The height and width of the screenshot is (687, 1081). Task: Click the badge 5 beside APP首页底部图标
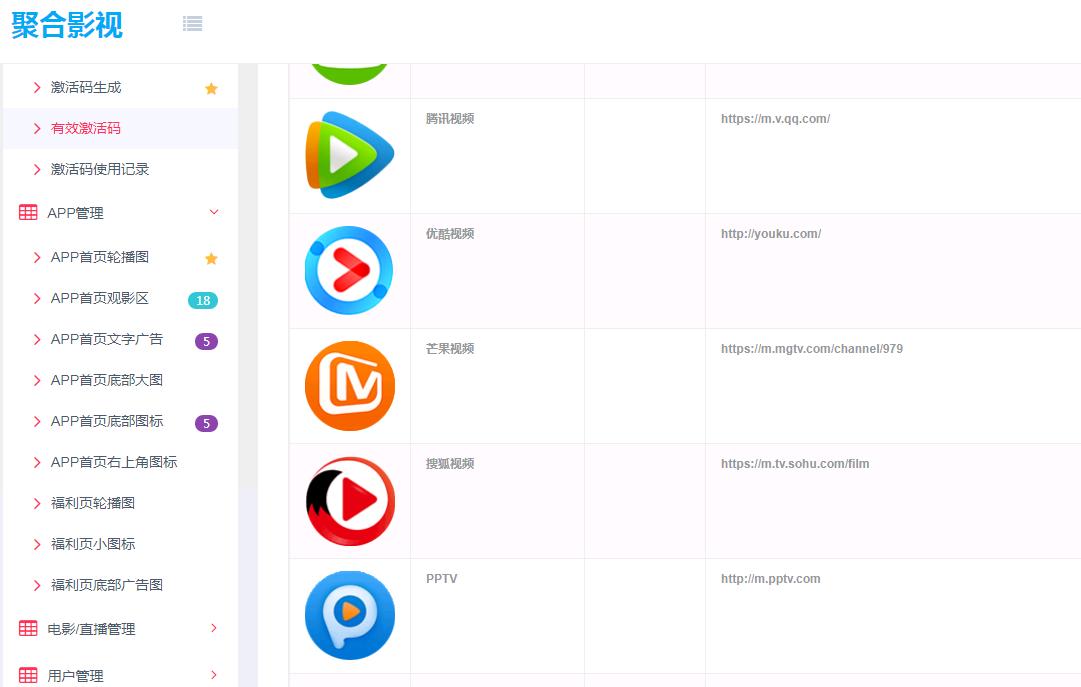pos(206,423)
